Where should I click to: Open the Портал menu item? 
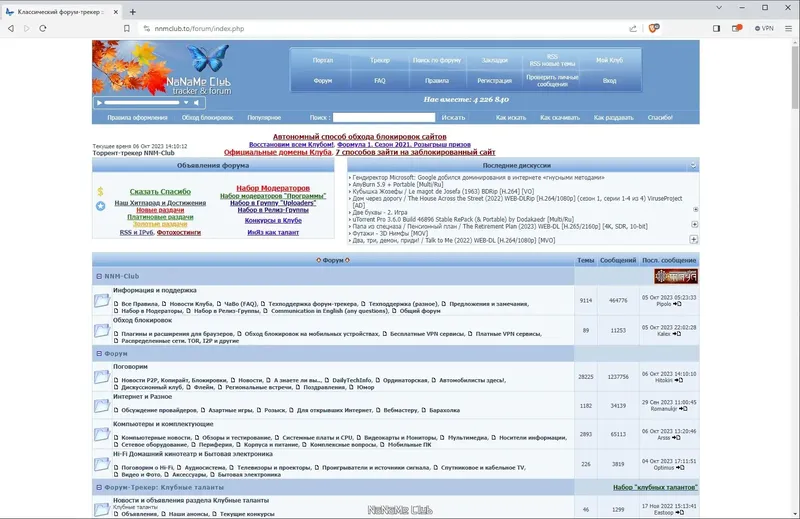[322, 60]
